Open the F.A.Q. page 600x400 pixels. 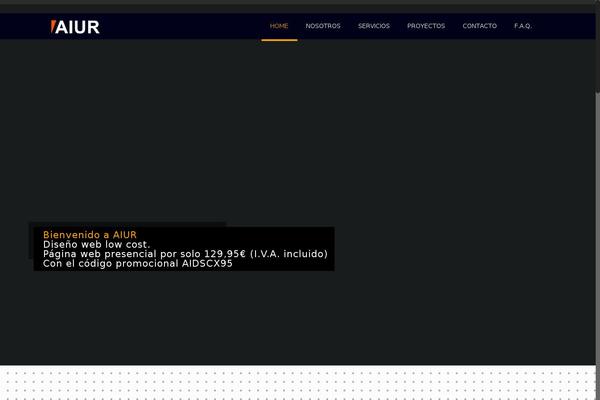(x=523, y=26)
